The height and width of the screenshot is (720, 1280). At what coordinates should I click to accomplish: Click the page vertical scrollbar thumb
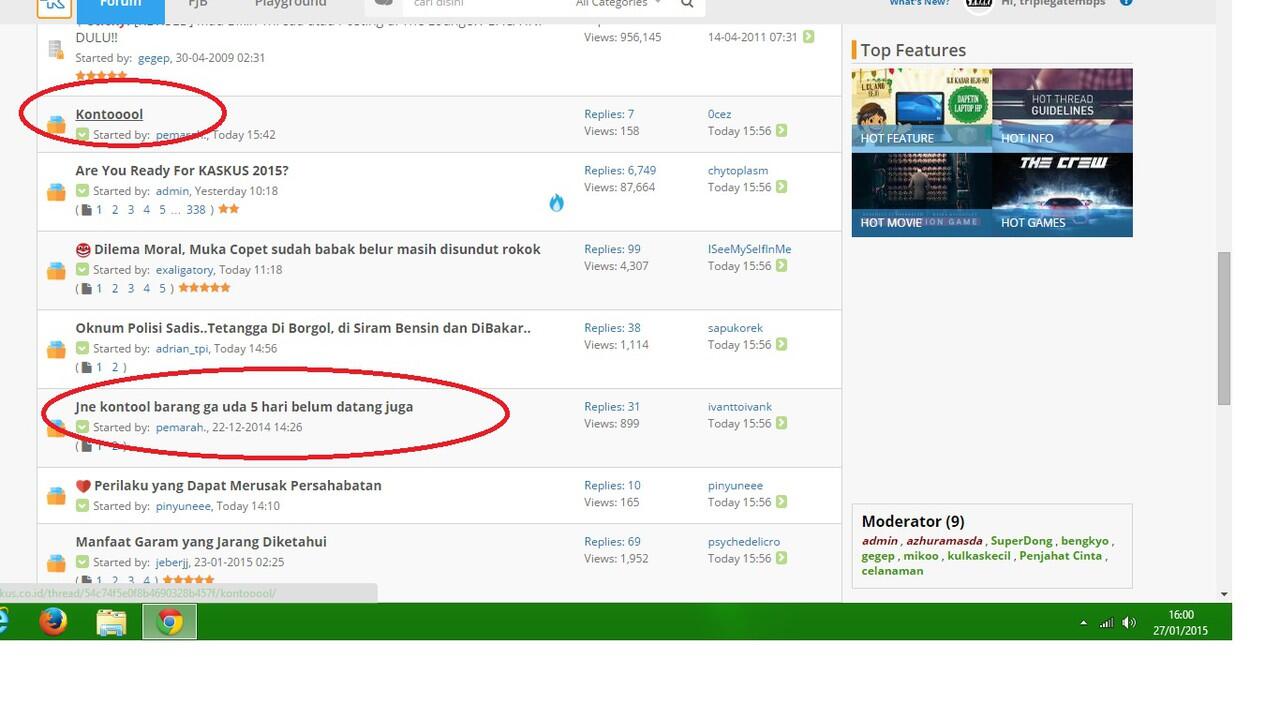1224,328
